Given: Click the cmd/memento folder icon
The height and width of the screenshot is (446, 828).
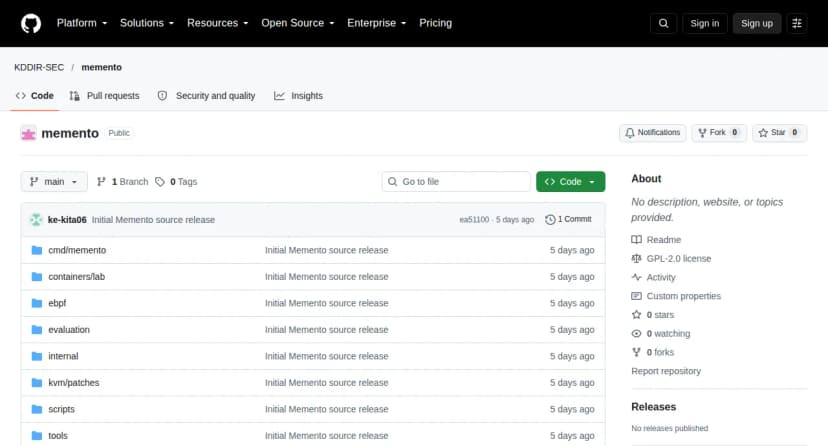Looking at the screenshot, I should [36, 250].
